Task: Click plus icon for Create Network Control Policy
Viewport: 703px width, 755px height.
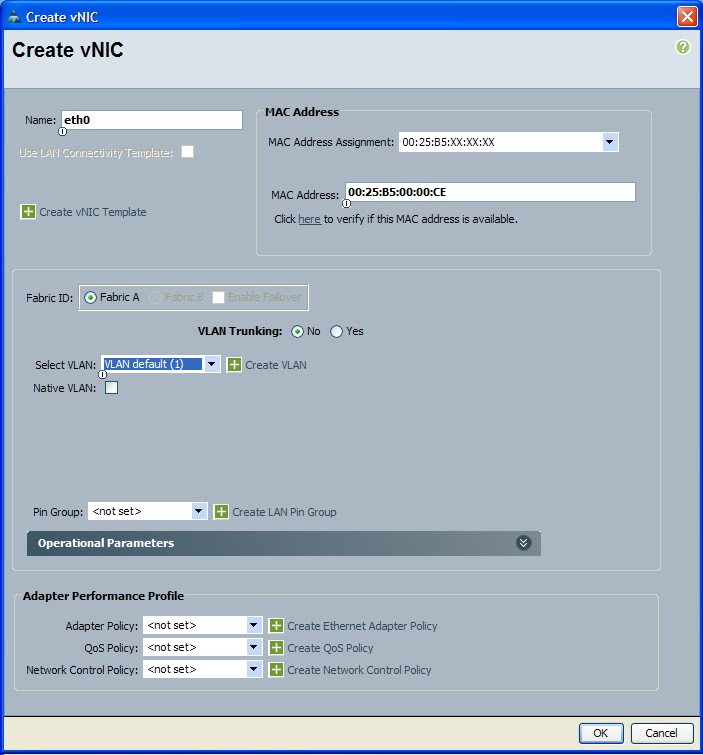Action: pos(276,669)
